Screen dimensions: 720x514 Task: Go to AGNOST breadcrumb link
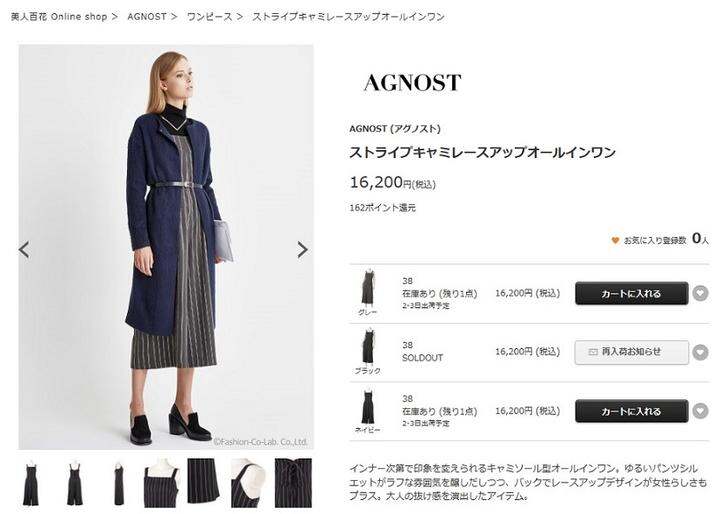click(147, 17)
